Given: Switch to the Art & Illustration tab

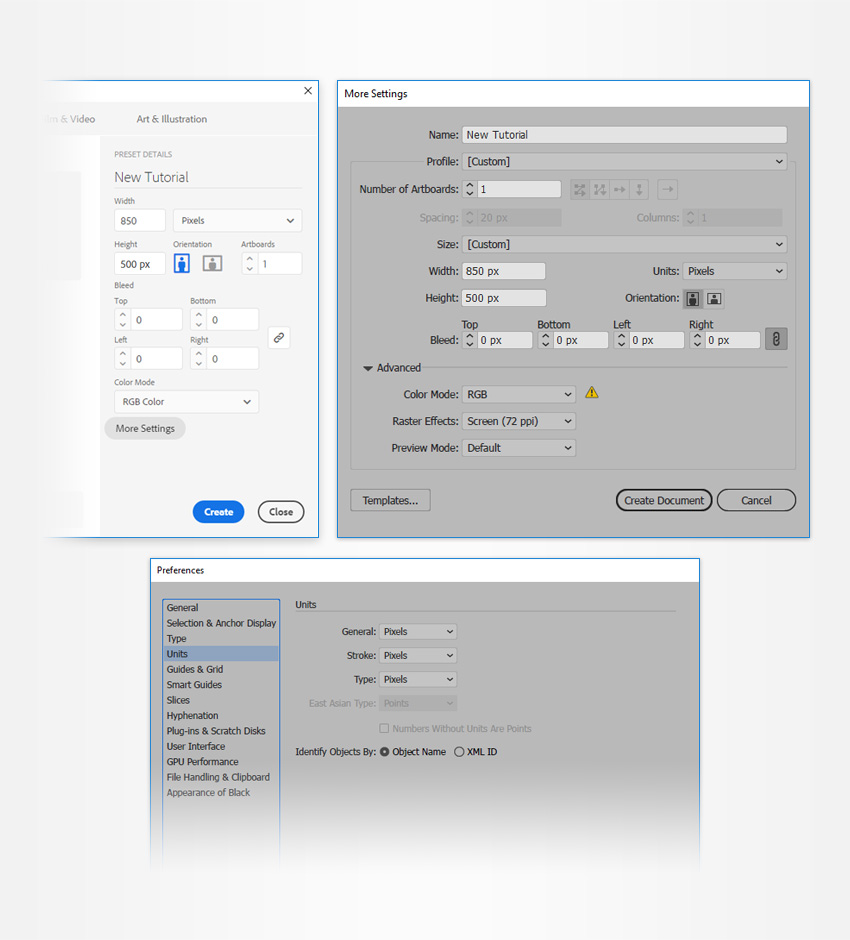Looking at the screenshot, I should pos(171,119).
